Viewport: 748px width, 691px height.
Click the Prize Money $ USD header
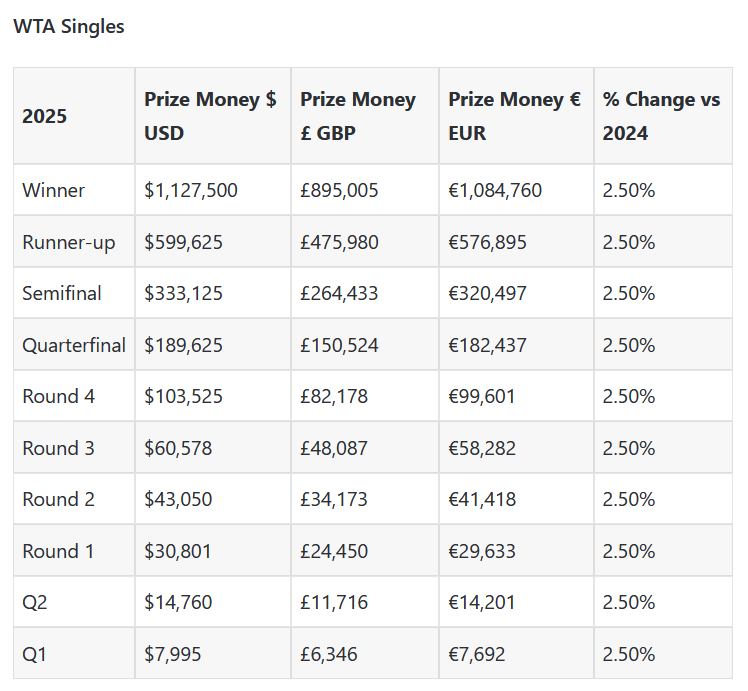[210, 116]
